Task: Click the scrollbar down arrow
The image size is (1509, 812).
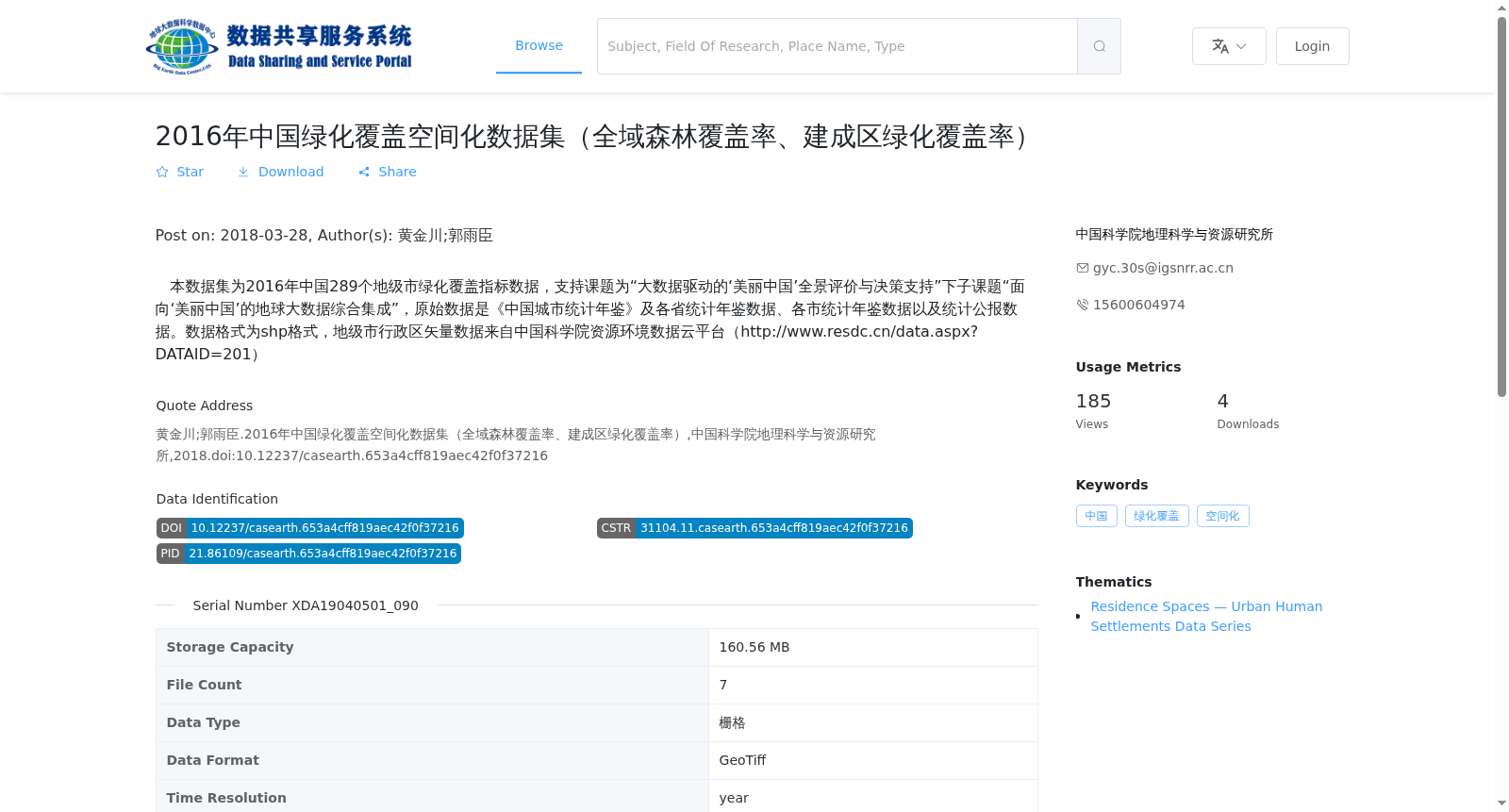Action: (1501, 804)
